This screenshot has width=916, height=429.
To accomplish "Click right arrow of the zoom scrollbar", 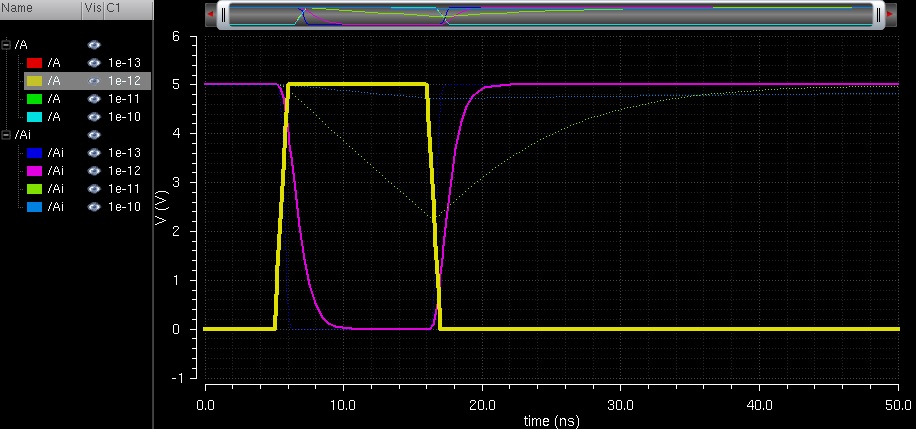I will pyautogui.click(x=890, y=15).
